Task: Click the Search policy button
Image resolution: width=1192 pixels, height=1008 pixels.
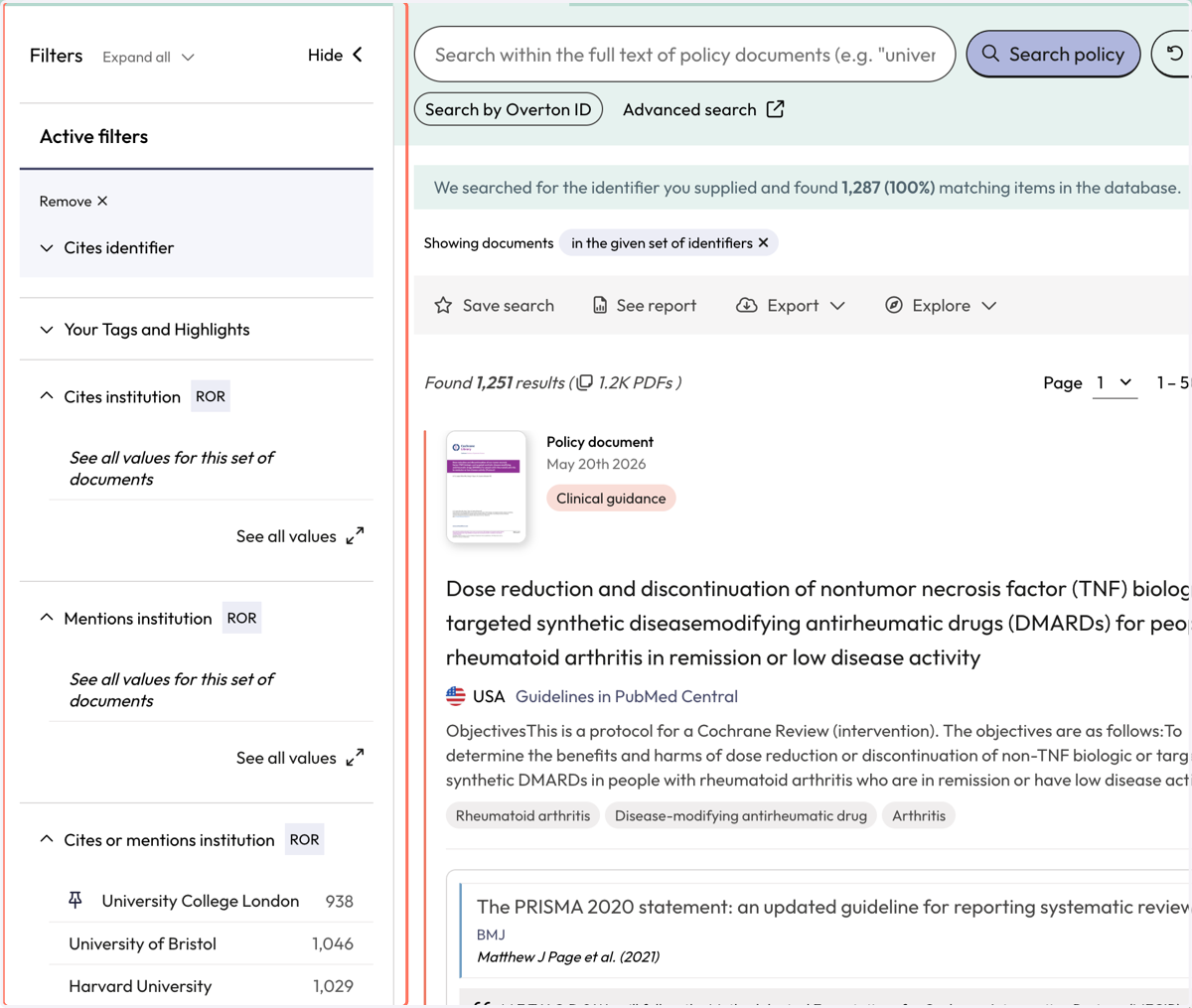Action: click(x=1053, y=54)
